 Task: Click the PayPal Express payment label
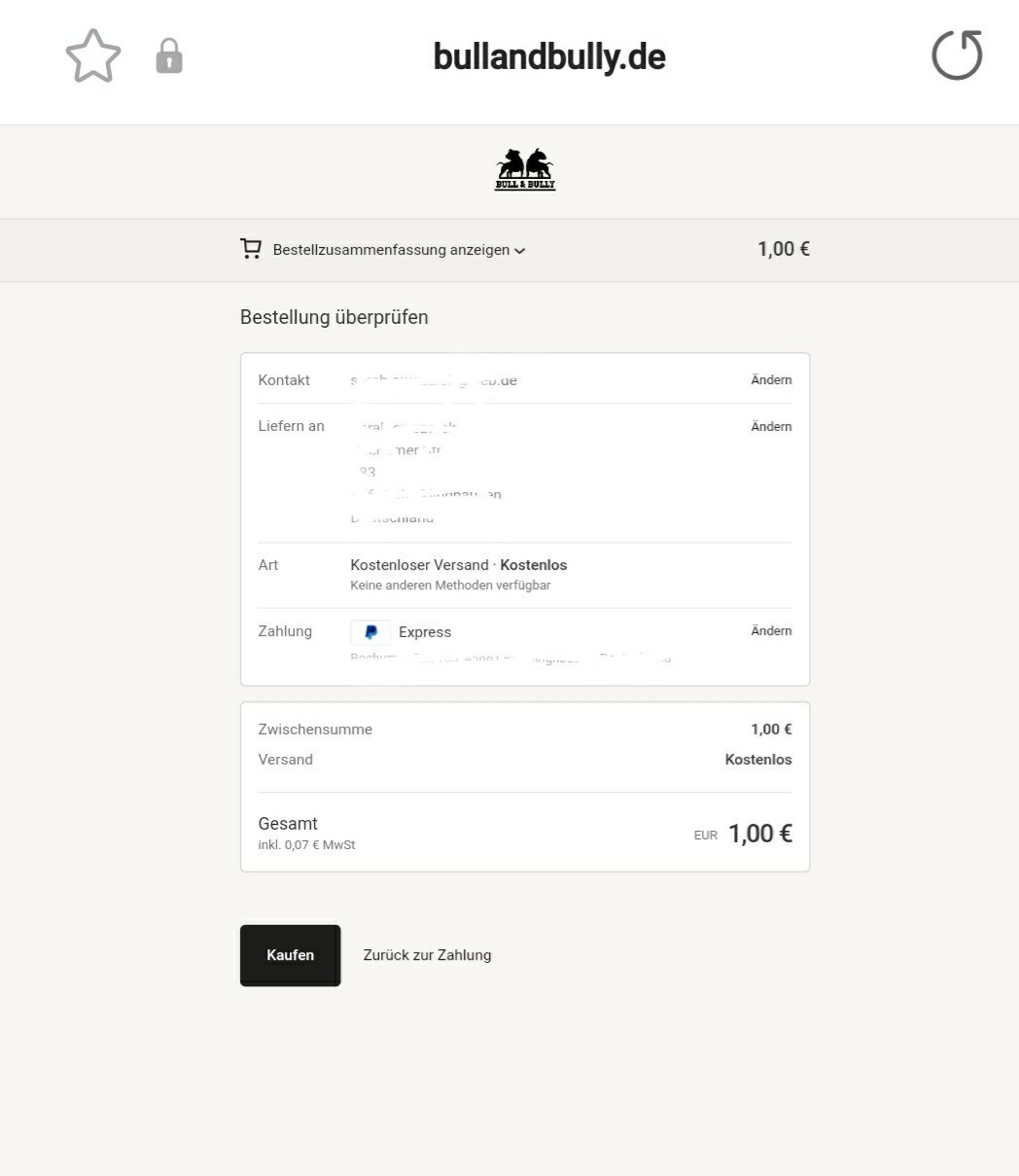[425, 632]
